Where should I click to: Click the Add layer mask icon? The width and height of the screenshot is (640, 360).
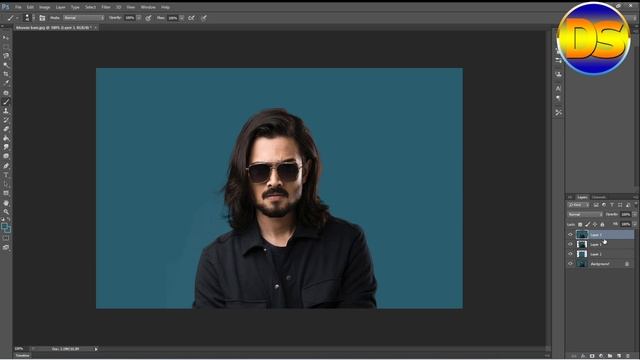click(x=592, y=356)
